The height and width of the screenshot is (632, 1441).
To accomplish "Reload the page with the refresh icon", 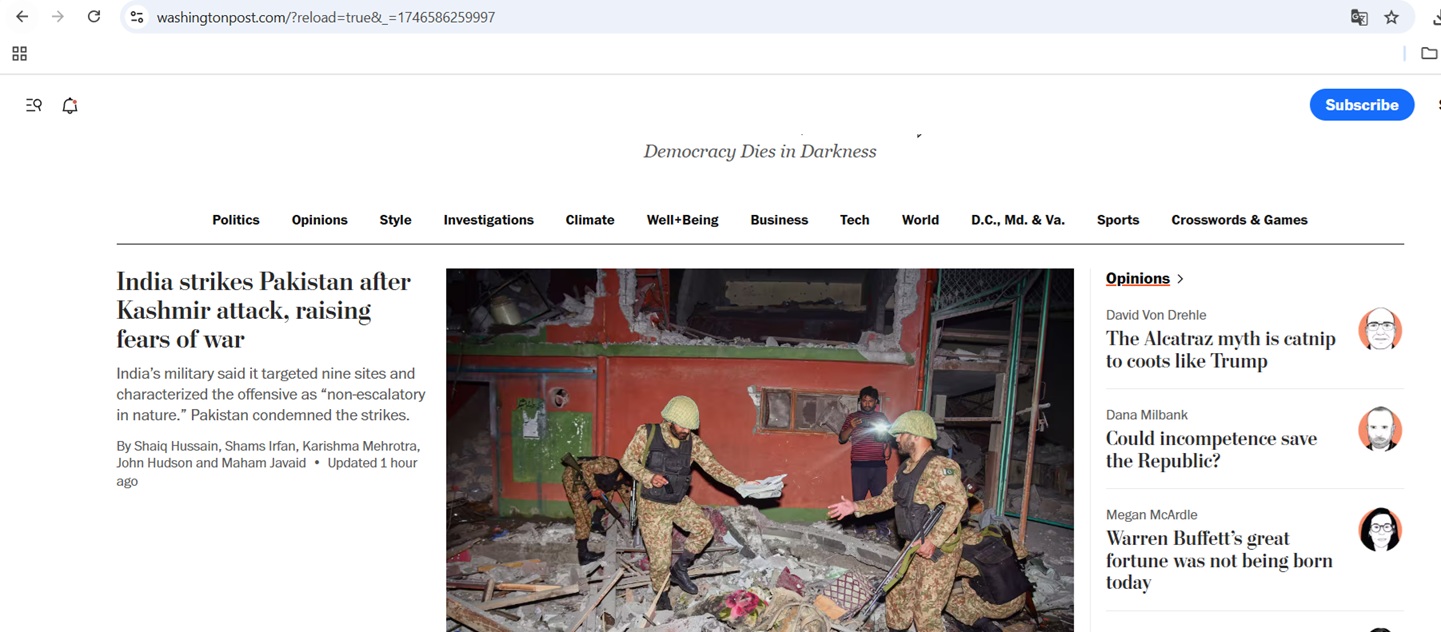I will 94,17.
